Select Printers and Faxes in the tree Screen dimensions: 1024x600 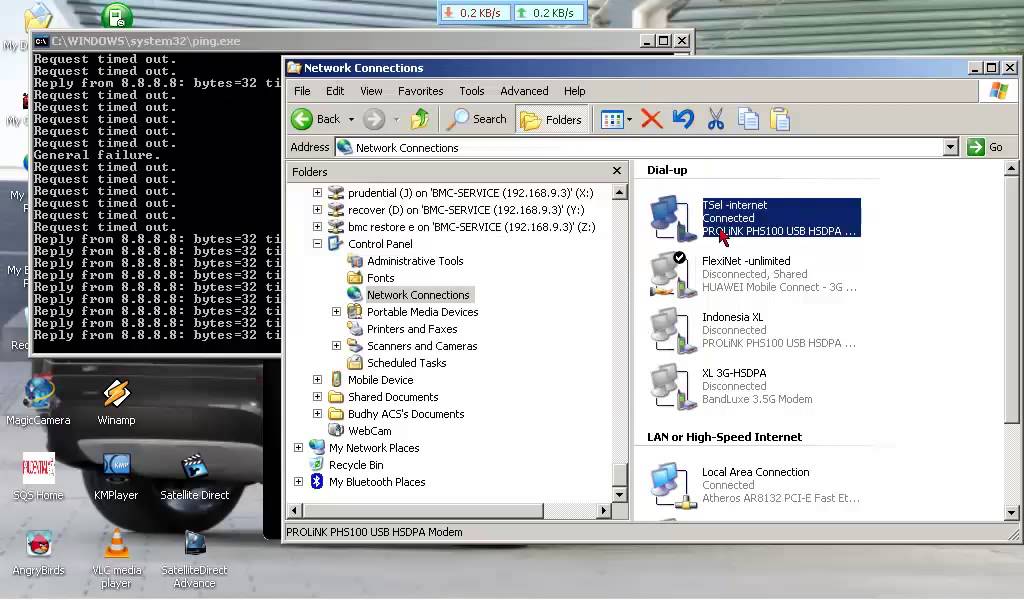tap(412, 329)
